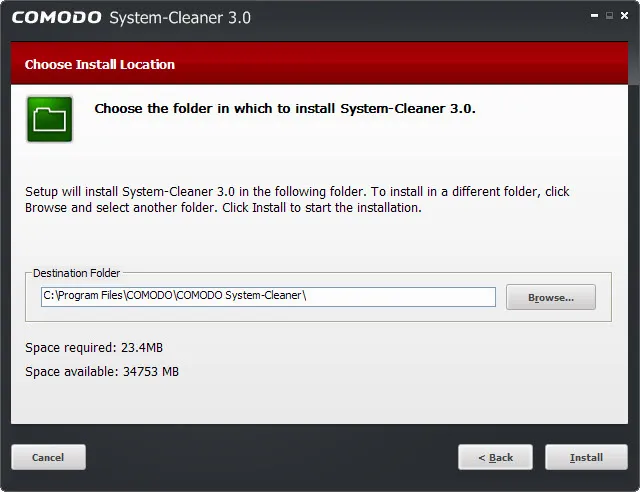The image size is (640, 492).
Task: Click the 'Space available: 34753 MB' text
Action: click(102, 372)
